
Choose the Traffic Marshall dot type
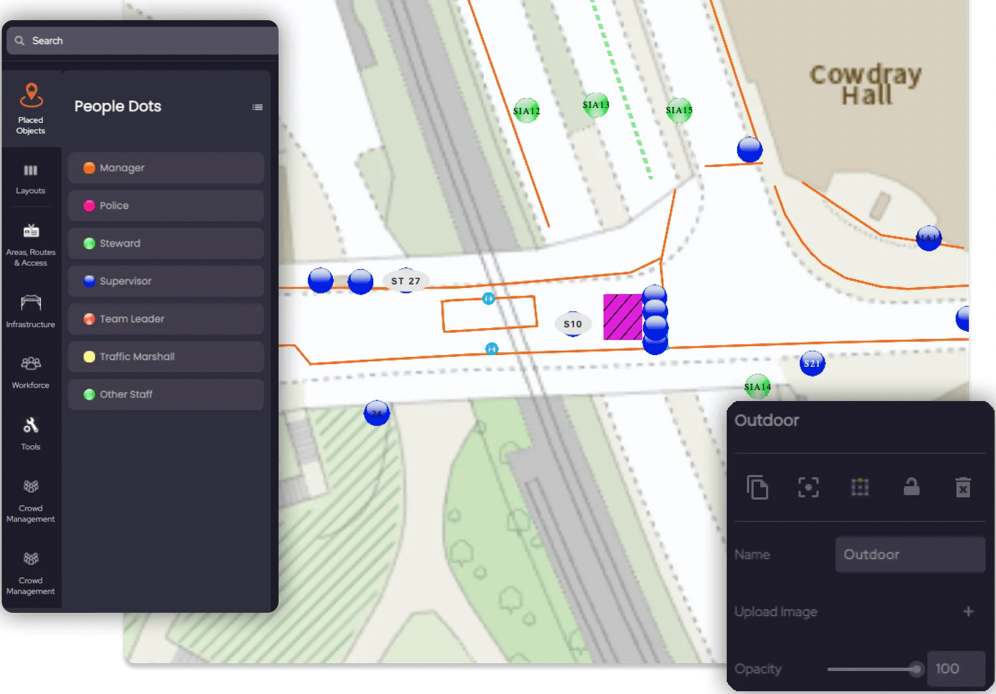pos(166,357)
